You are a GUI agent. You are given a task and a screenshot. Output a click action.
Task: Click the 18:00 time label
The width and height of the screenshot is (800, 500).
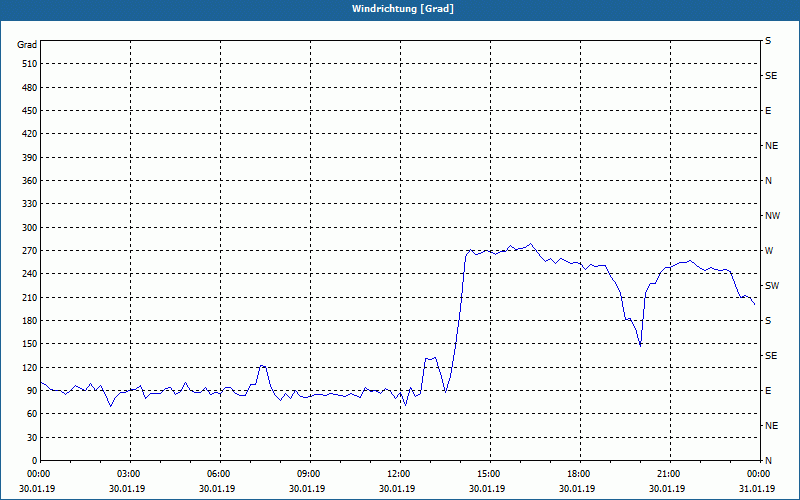click(x=581, y=474)
